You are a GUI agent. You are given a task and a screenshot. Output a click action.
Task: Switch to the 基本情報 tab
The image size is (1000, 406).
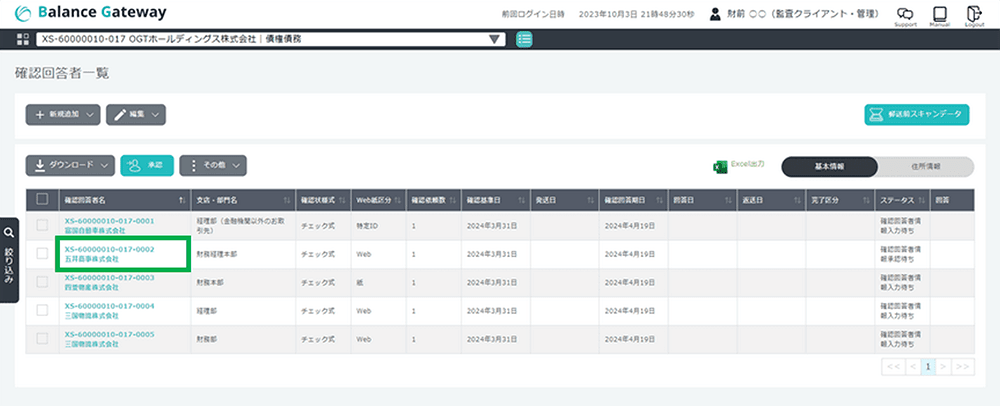pyautogui.click(x=829, y=167)
